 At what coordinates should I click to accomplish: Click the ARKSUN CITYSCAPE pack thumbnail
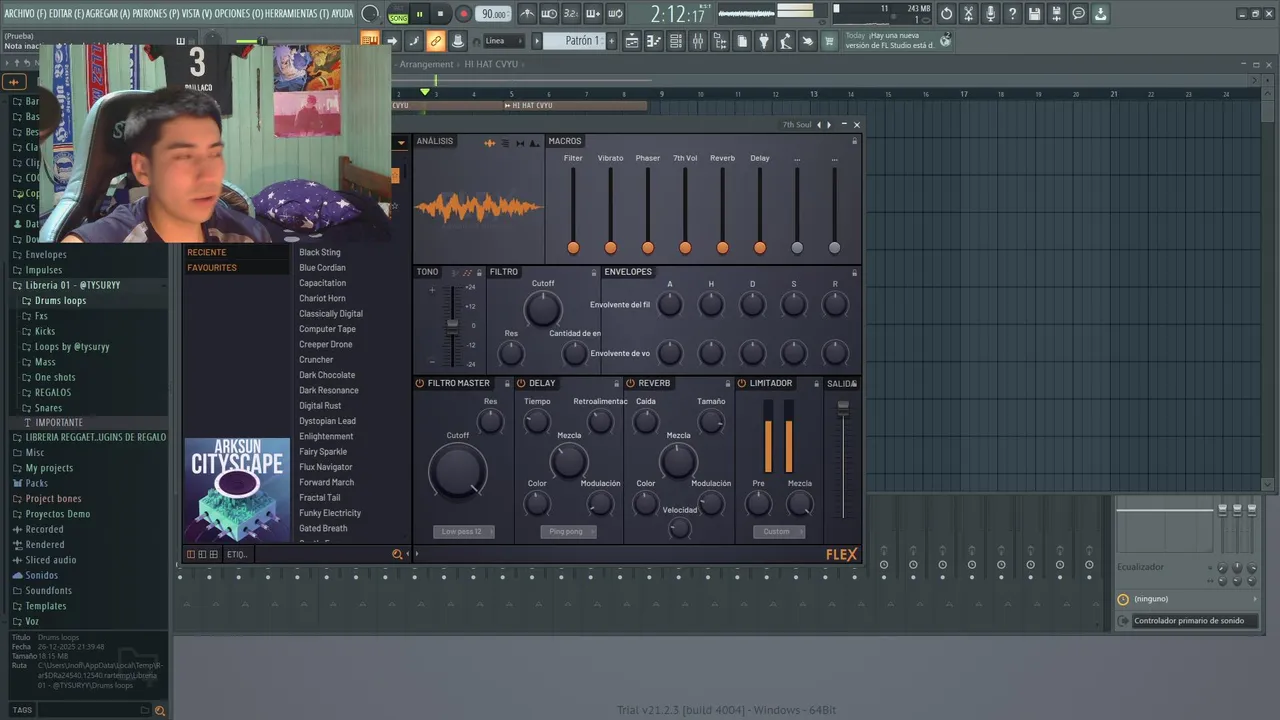(237, 490)
